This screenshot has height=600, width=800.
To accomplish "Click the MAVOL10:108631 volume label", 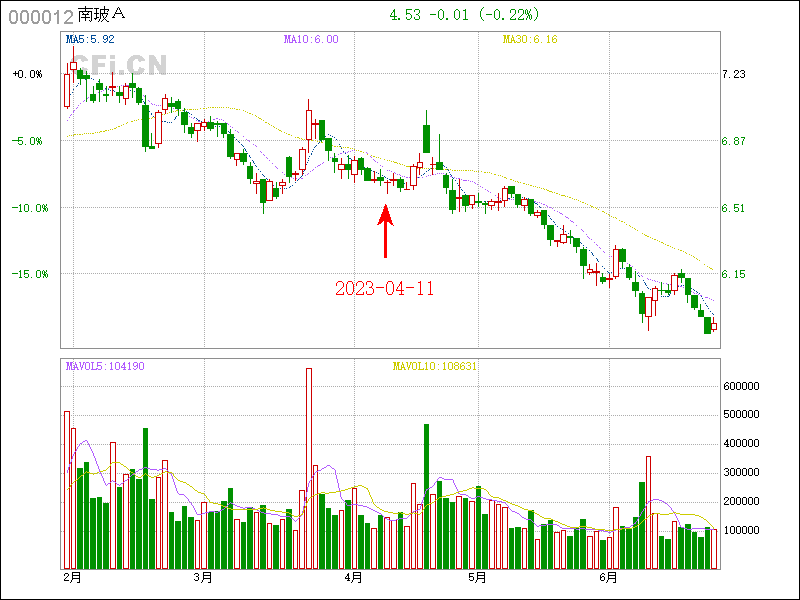I will tap(435, 367).
